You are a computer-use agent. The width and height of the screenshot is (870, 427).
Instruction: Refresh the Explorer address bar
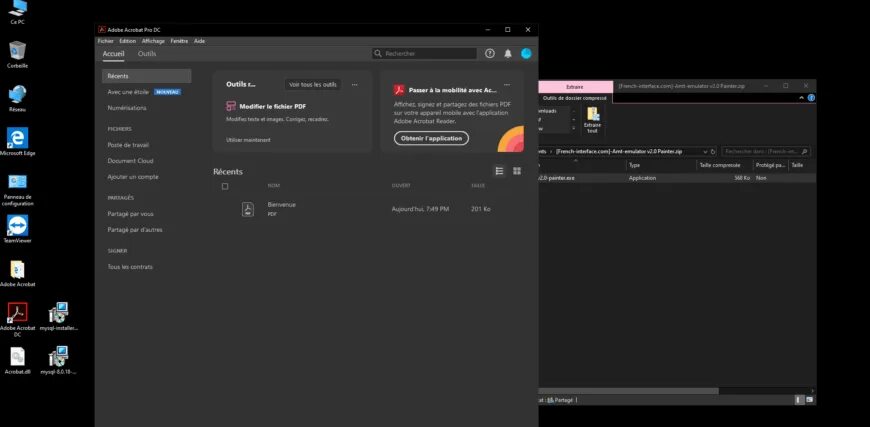pos(713,151)
